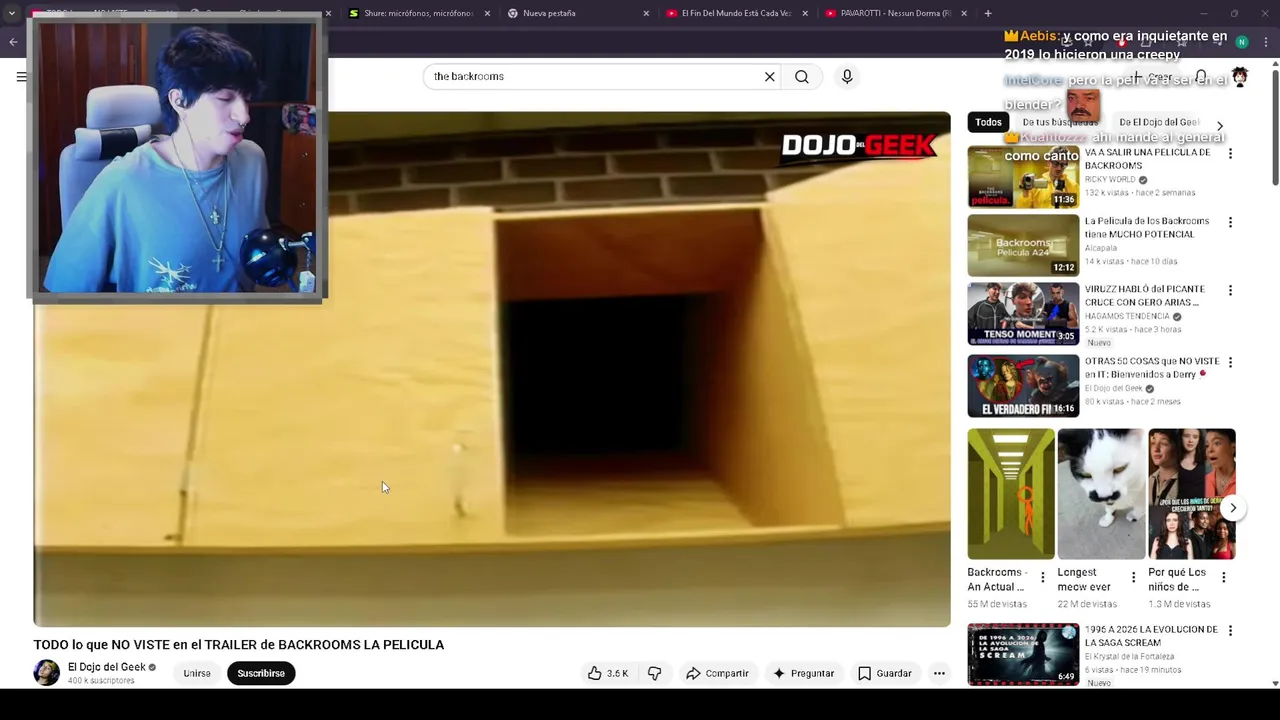Click the Guardar save button

pos(885,673)
